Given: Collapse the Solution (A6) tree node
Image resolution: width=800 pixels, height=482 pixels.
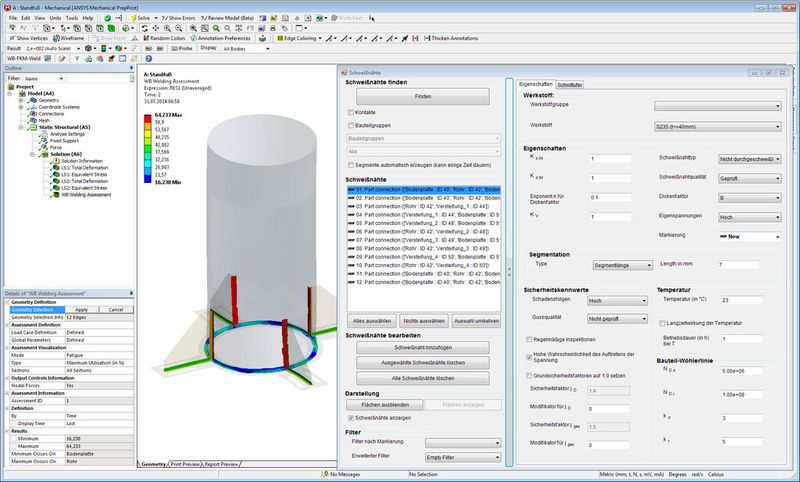Looking at the screenshot, I should click(32, 154).
